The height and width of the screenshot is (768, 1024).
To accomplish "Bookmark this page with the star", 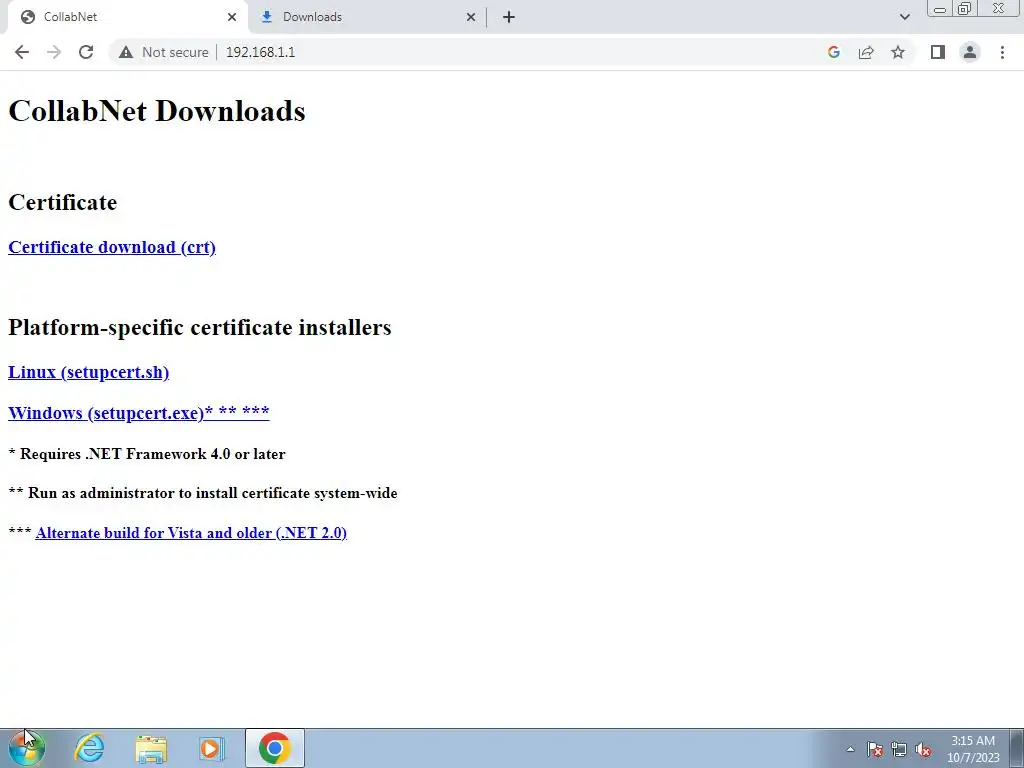I will 898,52.
